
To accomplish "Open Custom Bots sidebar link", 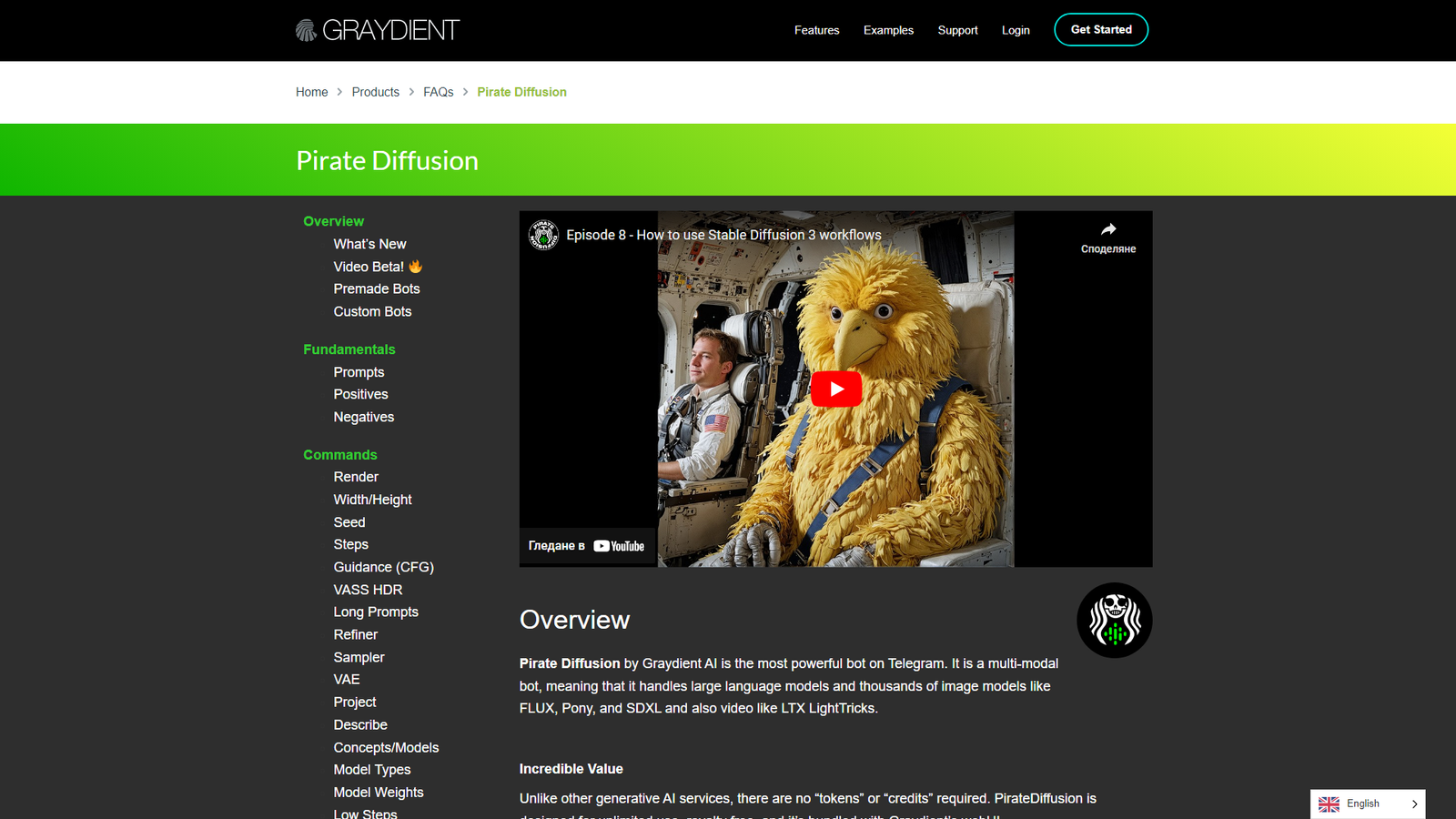I will point(372,311).
